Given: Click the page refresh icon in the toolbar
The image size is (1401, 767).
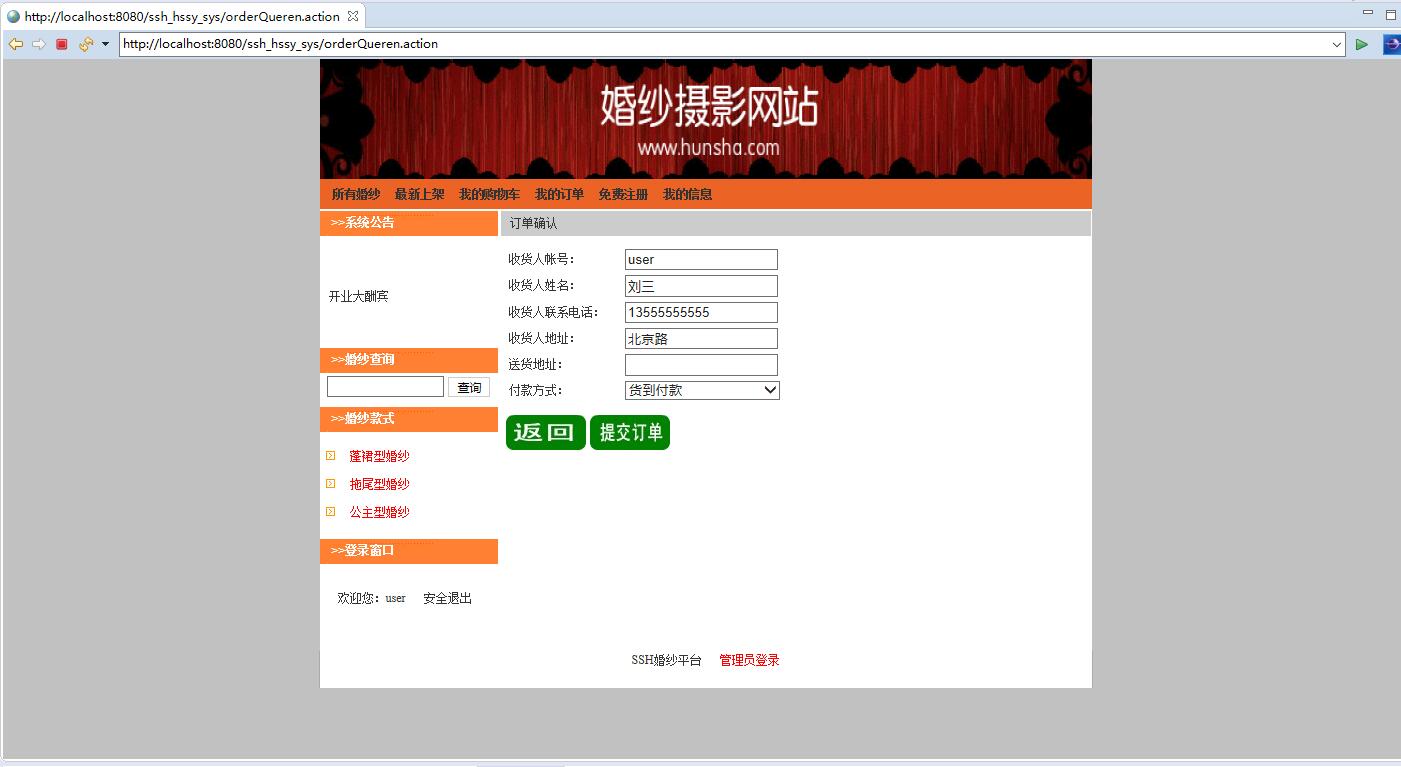Looking at the screenshot, I should 85,44.
